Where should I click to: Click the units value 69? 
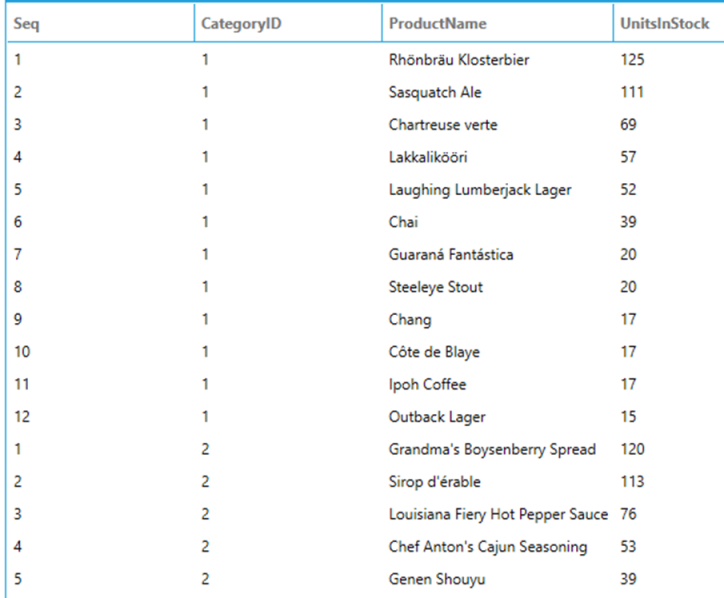click(x=628, y=125)
